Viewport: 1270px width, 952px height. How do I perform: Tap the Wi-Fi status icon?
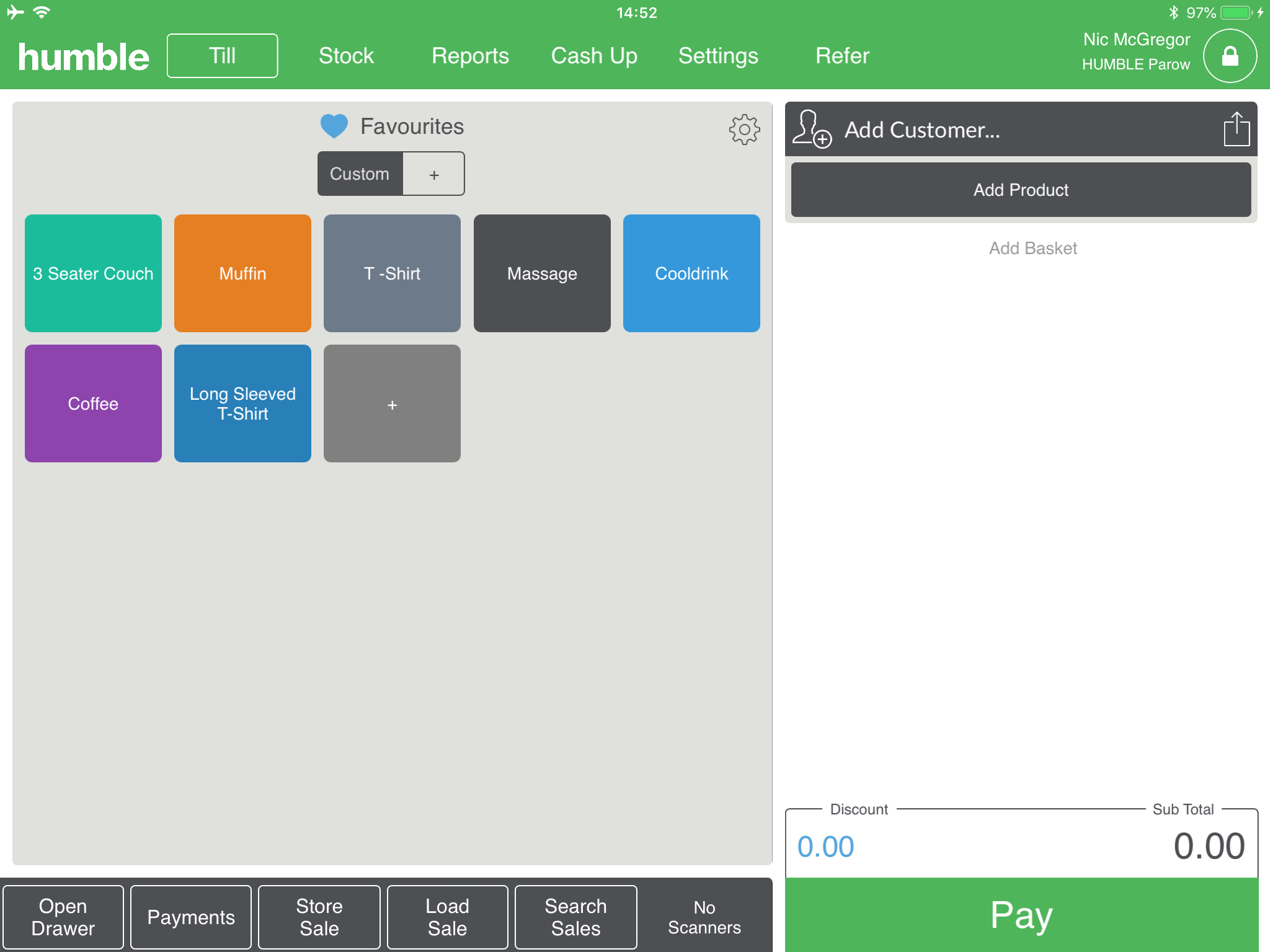coord(42,12)
